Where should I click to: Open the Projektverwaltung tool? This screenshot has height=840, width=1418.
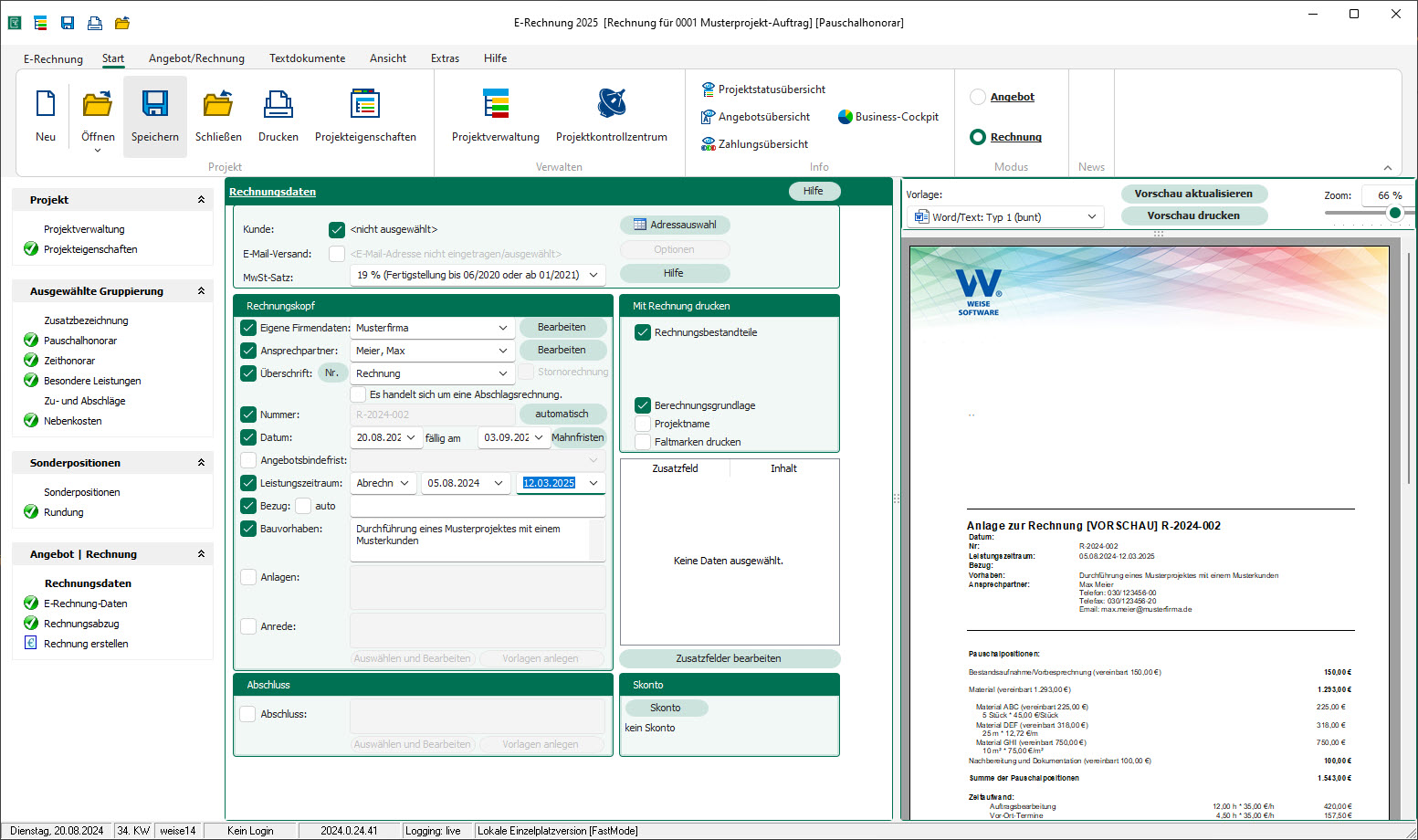[x=495, y=116]
